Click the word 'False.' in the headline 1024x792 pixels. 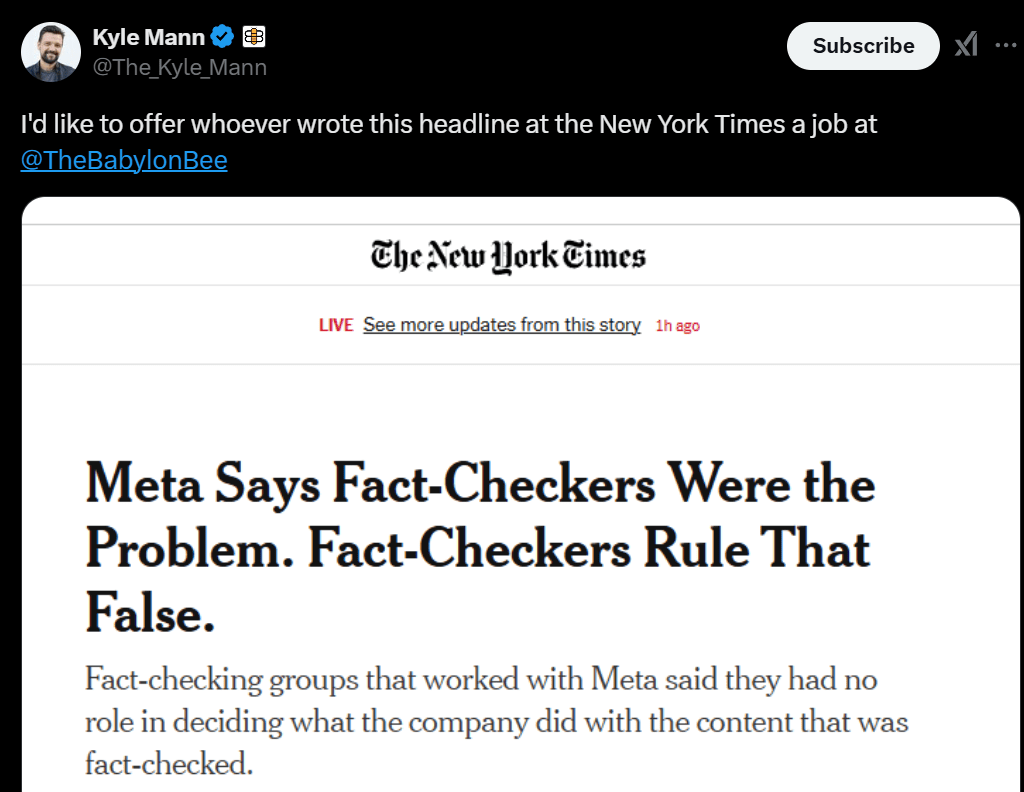coord(150,613)
